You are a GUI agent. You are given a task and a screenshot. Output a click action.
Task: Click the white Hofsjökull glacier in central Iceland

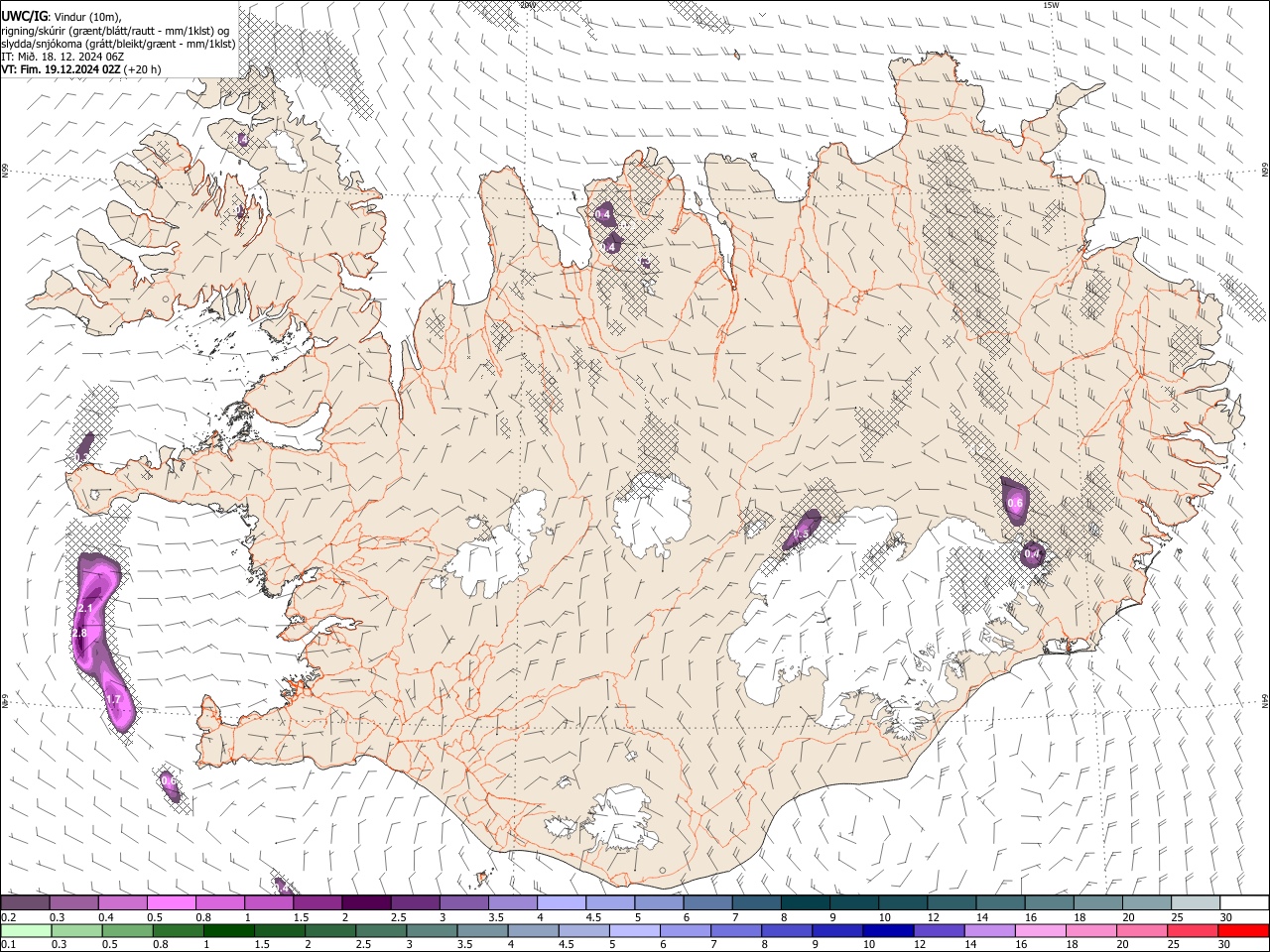pyautogui.click(x=652, y=513)
